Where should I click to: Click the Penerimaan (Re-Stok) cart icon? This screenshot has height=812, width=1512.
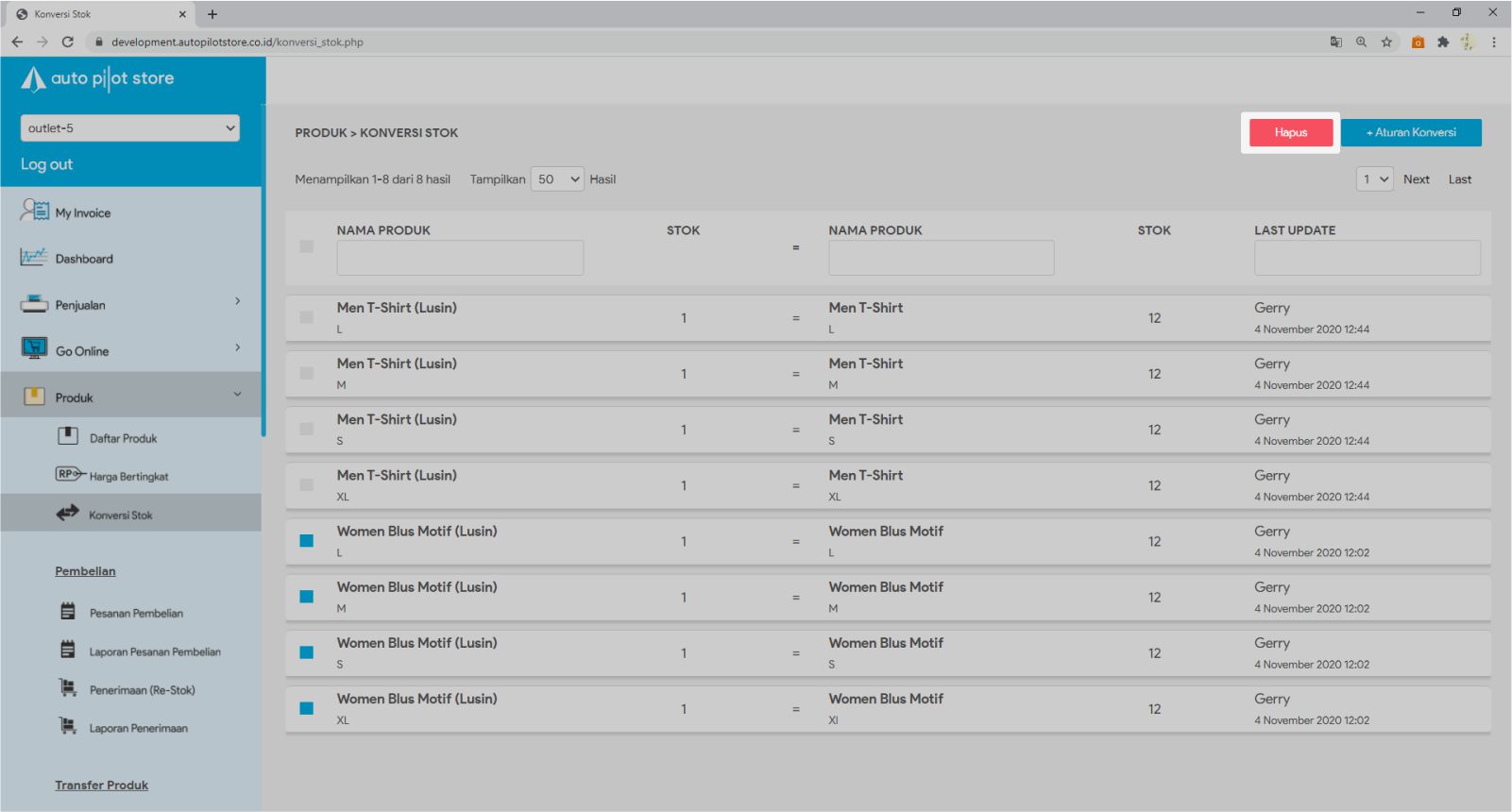(68, 688)
